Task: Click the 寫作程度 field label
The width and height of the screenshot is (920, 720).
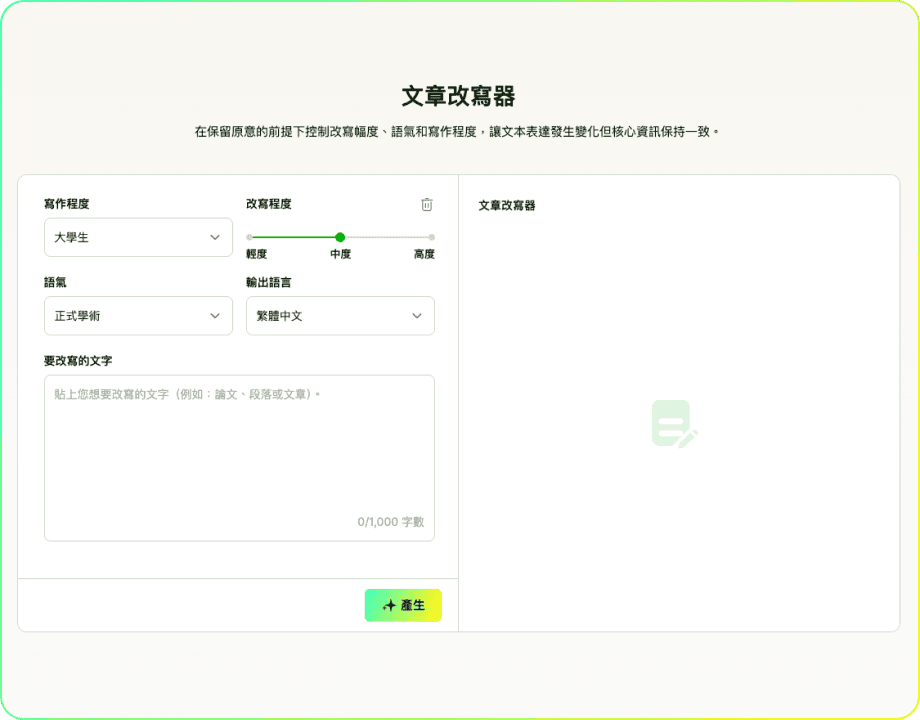Action: pyautogui.click(x=66, y=204)
